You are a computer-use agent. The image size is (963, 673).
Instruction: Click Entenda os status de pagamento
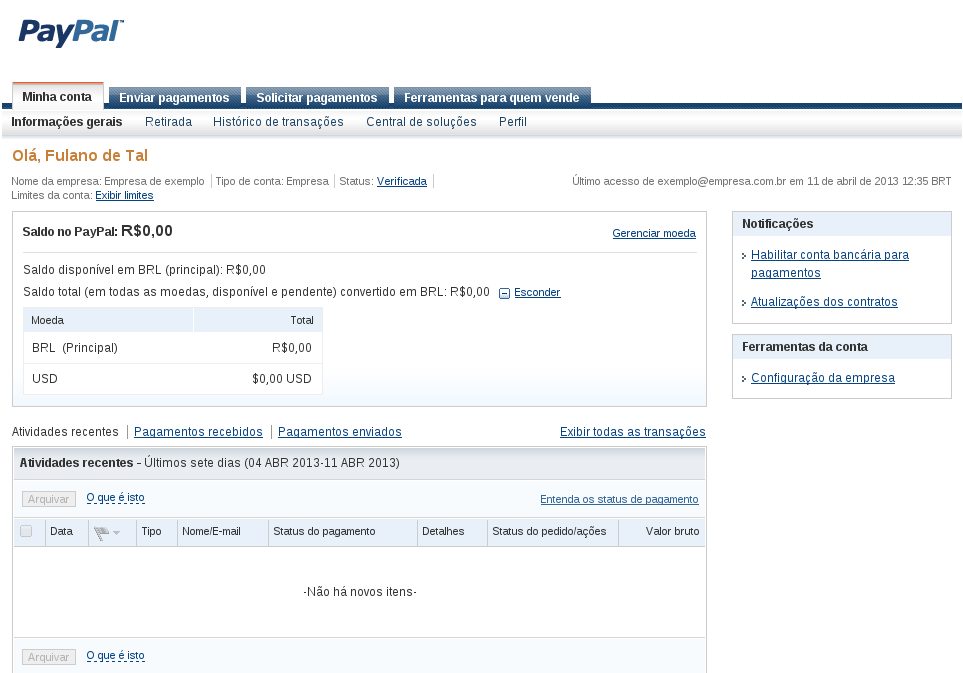pos(619,499)
